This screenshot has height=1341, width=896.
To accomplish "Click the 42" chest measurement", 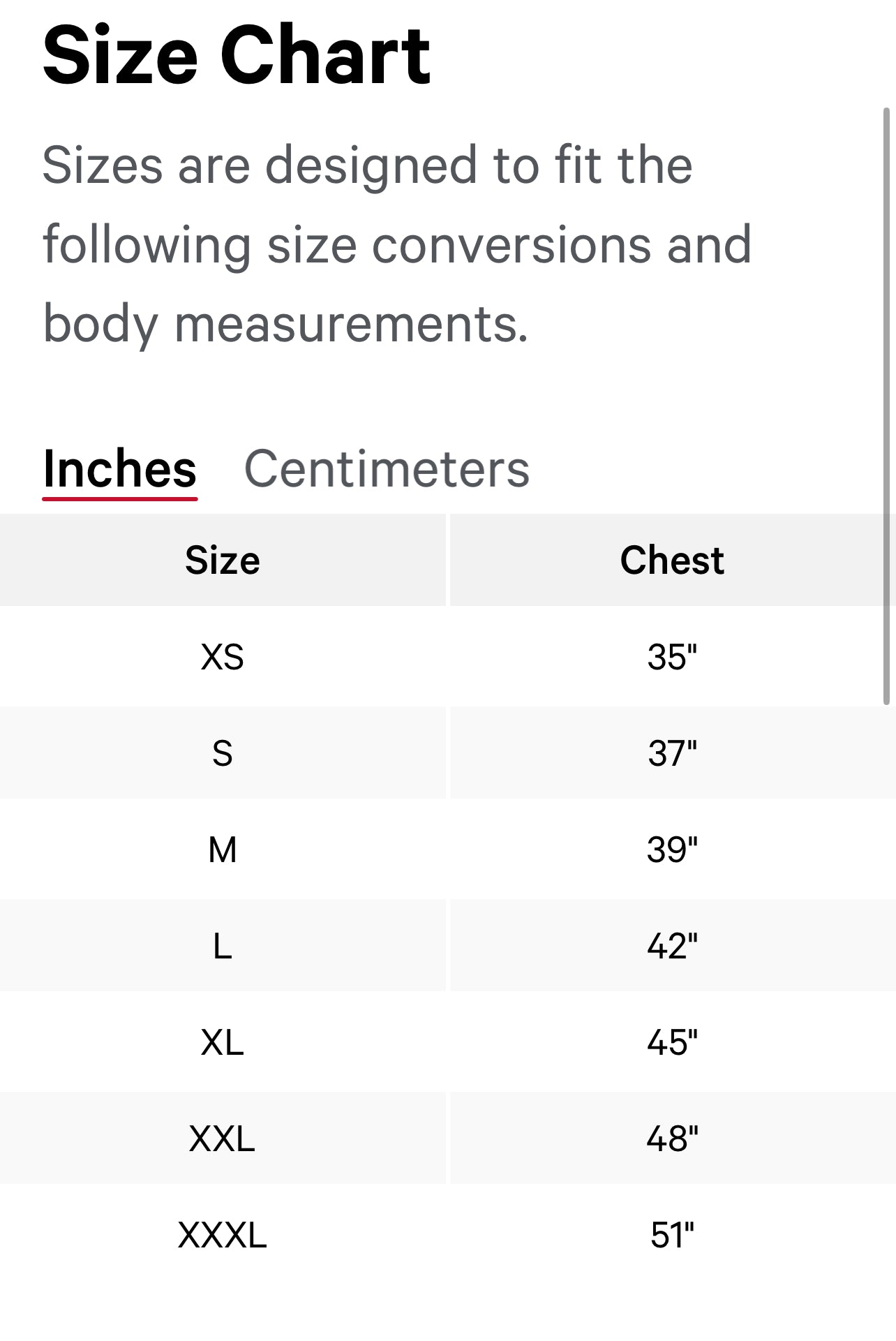I will click(672, 946).
